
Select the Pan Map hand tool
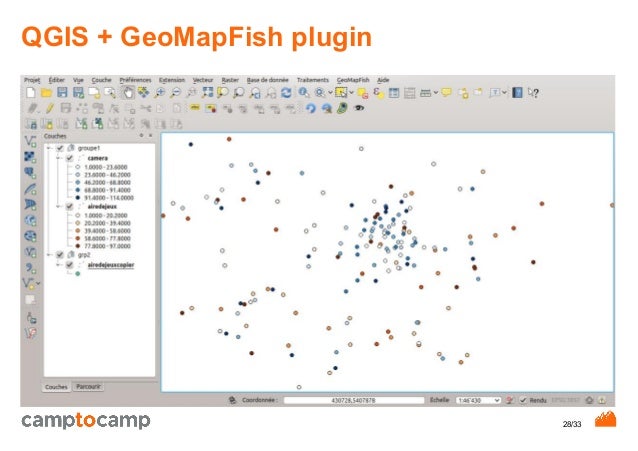(128, 93)
